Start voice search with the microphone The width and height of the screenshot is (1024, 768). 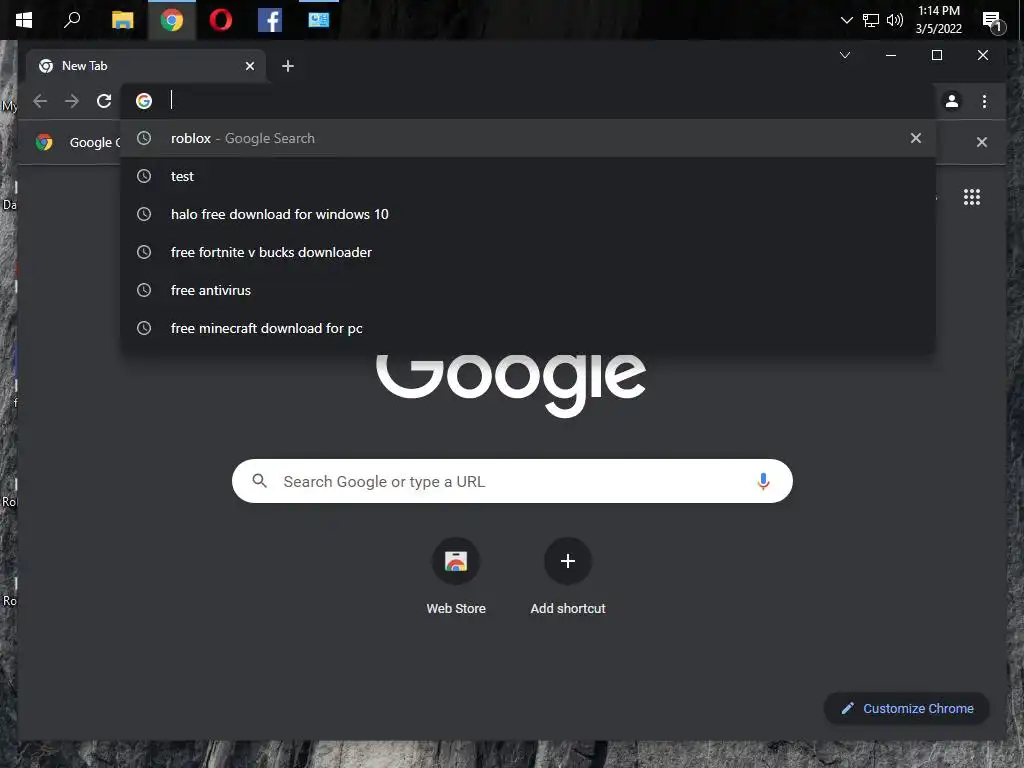[763, 481]
